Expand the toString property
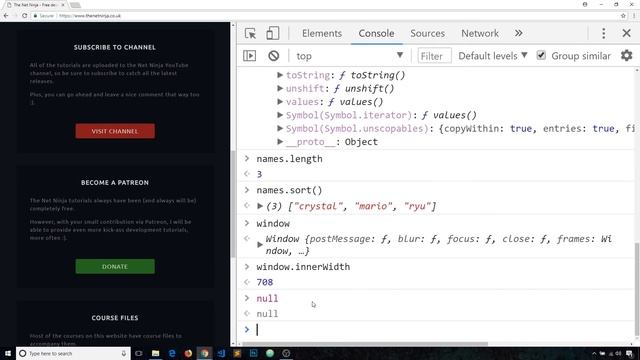 click(280, 75)
